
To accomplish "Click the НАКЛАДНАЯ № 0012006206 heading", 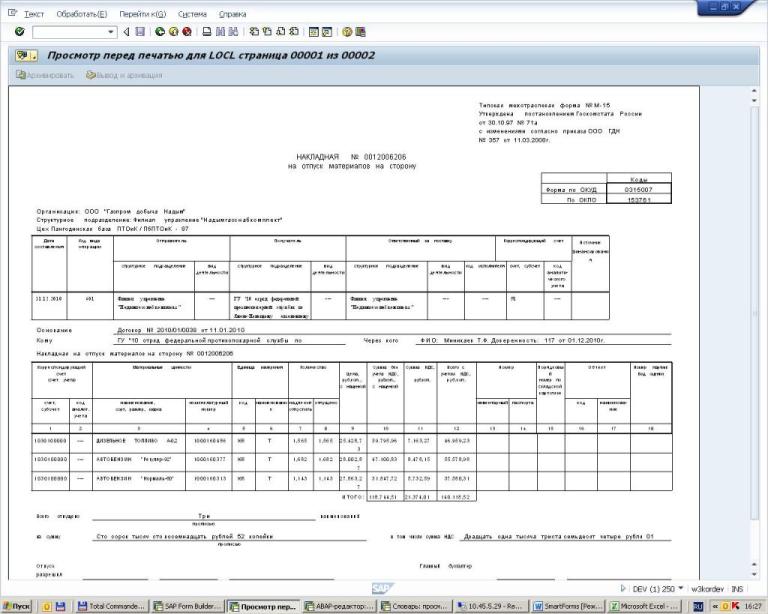I will (x=351, y=157).
